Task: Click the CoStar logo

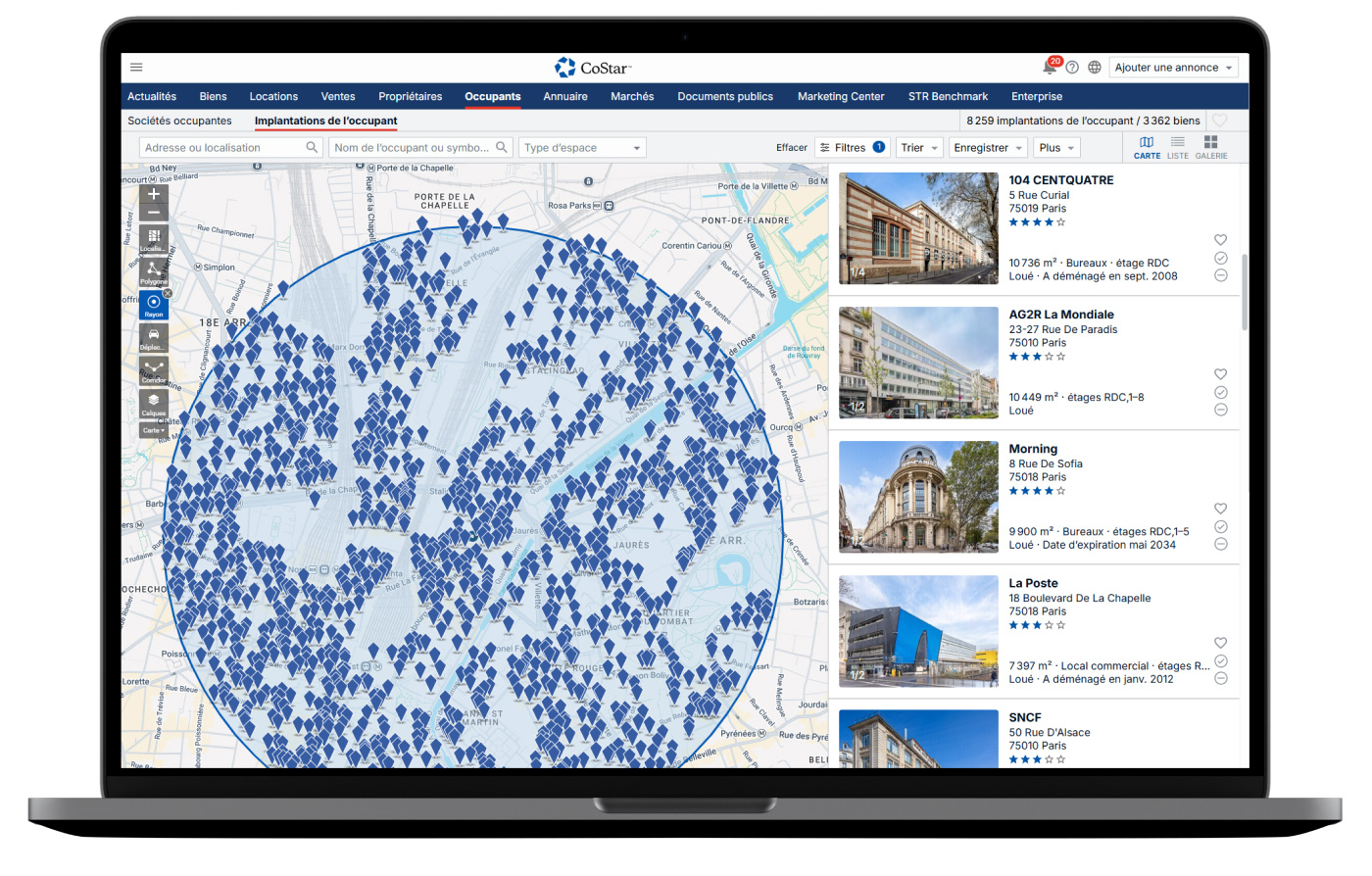Action: pyautogui.click(x=593, y=68)
